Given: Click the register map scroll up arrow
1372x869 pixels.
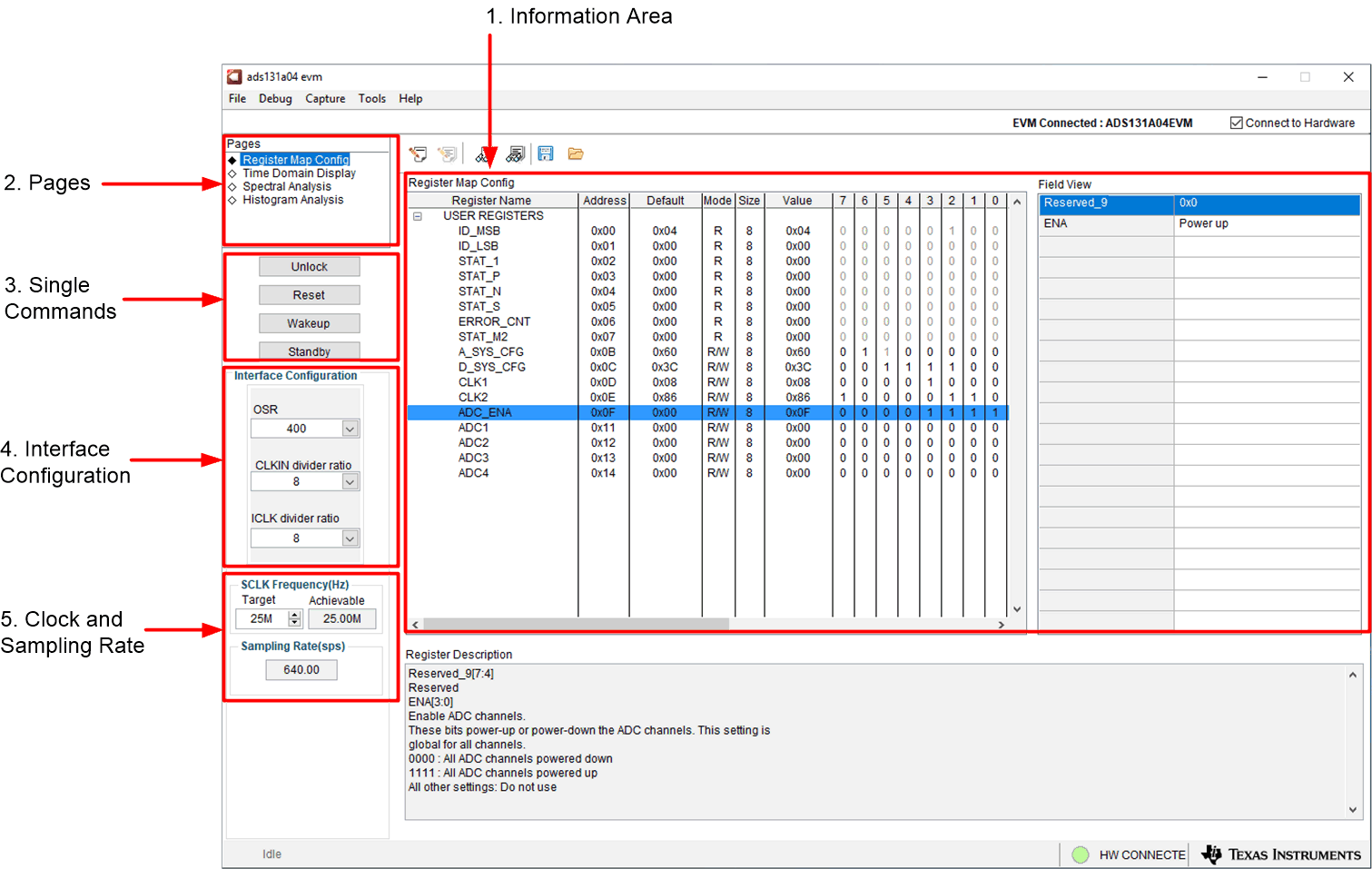Looking at the screenshot, I should click(1017, 202).
